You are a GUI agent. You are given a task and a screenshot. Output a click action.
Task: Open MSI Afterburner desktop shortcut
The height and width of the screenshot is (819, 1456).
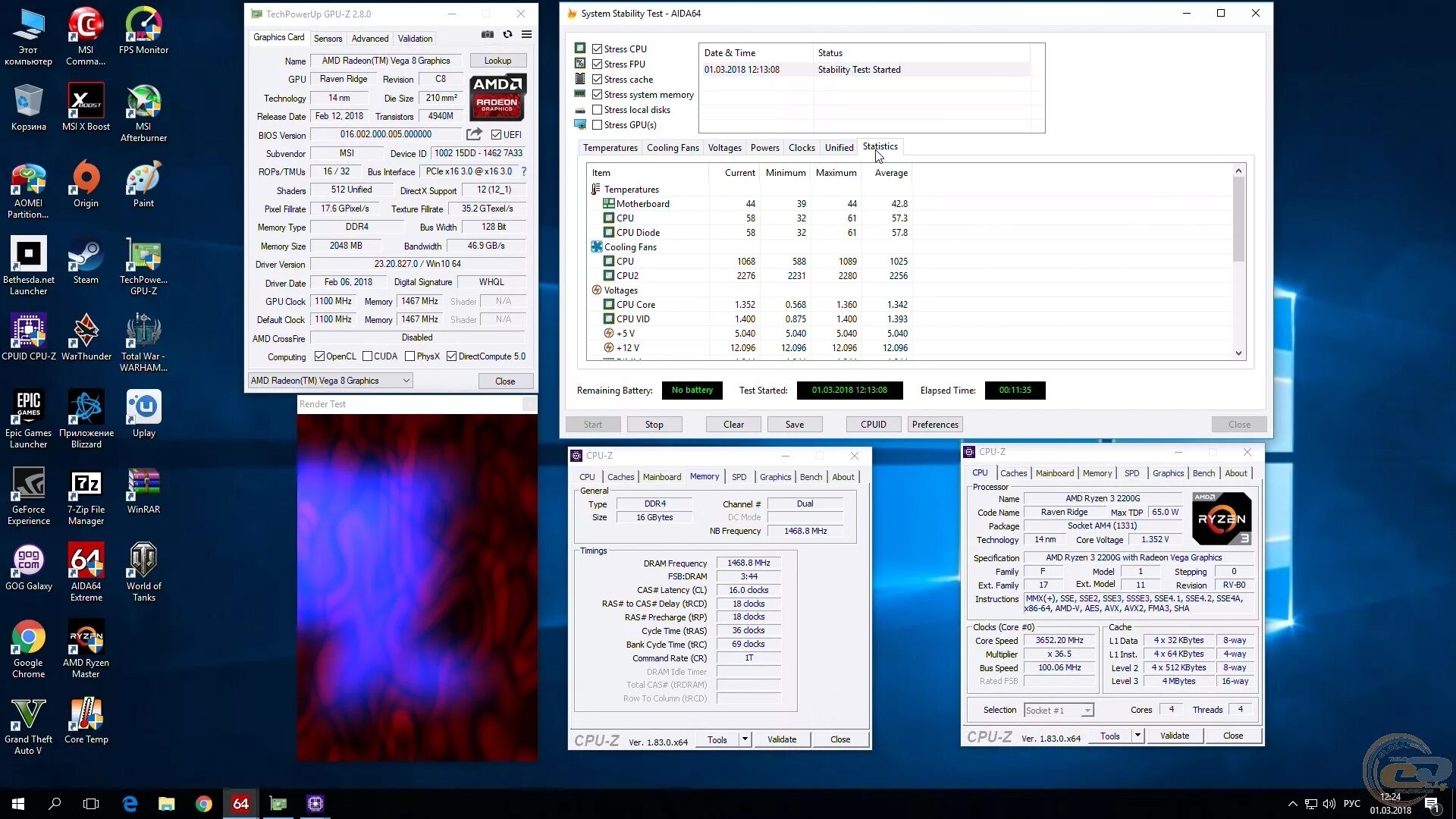[143, 114]
